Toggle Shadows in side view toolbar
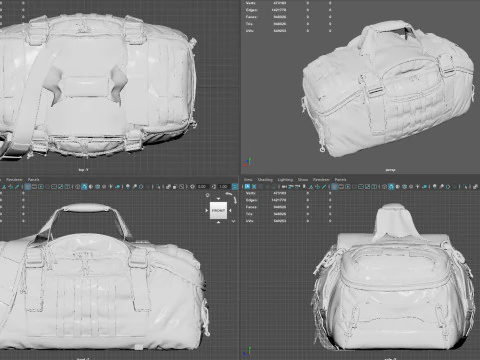The image size is (480, 360). click(424, 187)
